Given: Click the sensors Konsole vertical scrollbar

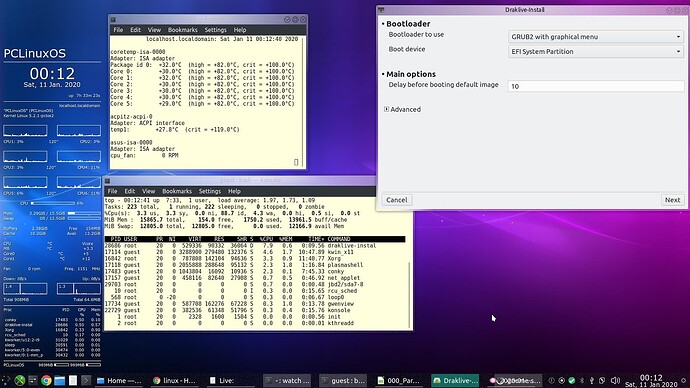Looking at the screenshot, I should 303,102.
